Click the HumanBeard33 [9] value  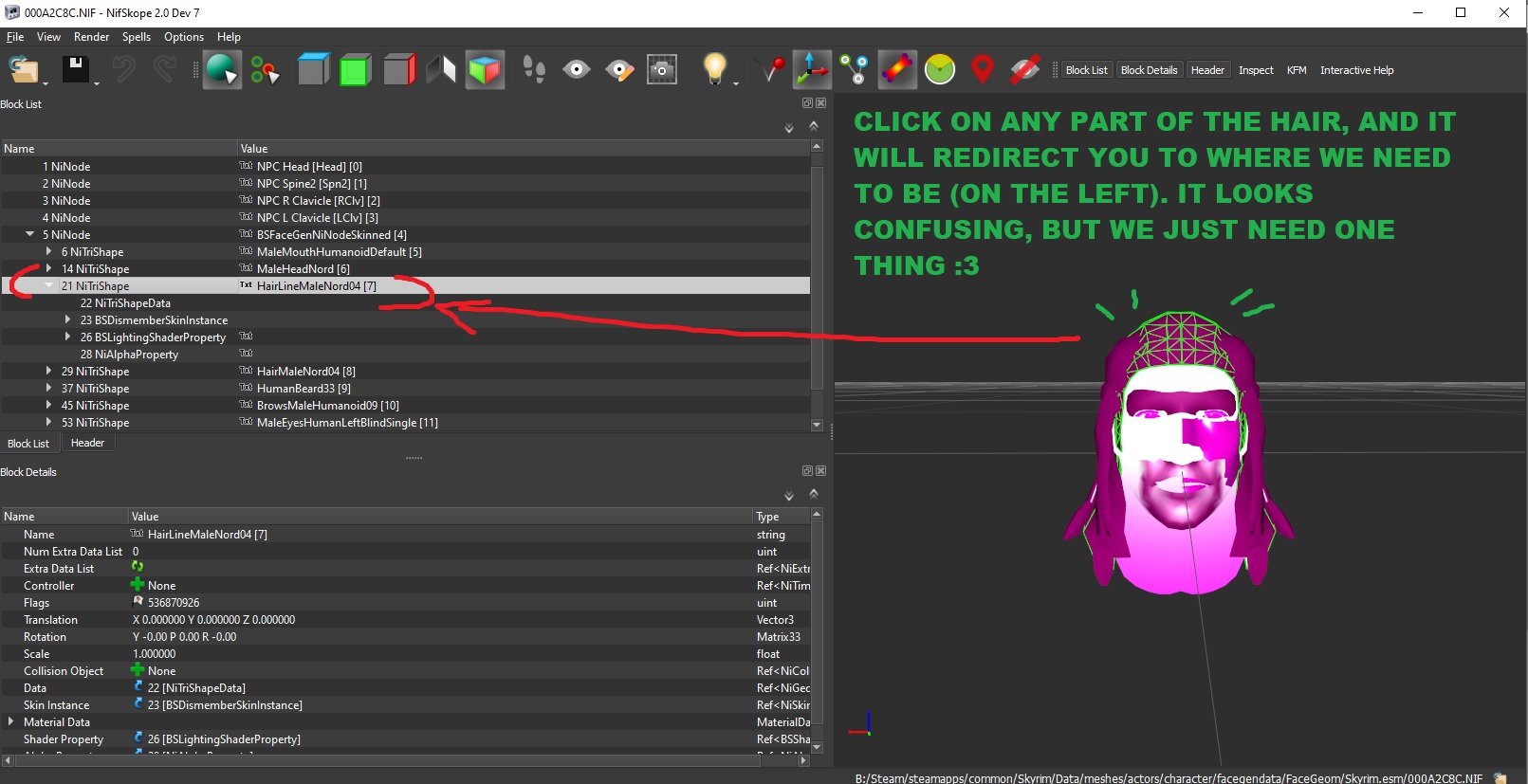coord(304,389)
